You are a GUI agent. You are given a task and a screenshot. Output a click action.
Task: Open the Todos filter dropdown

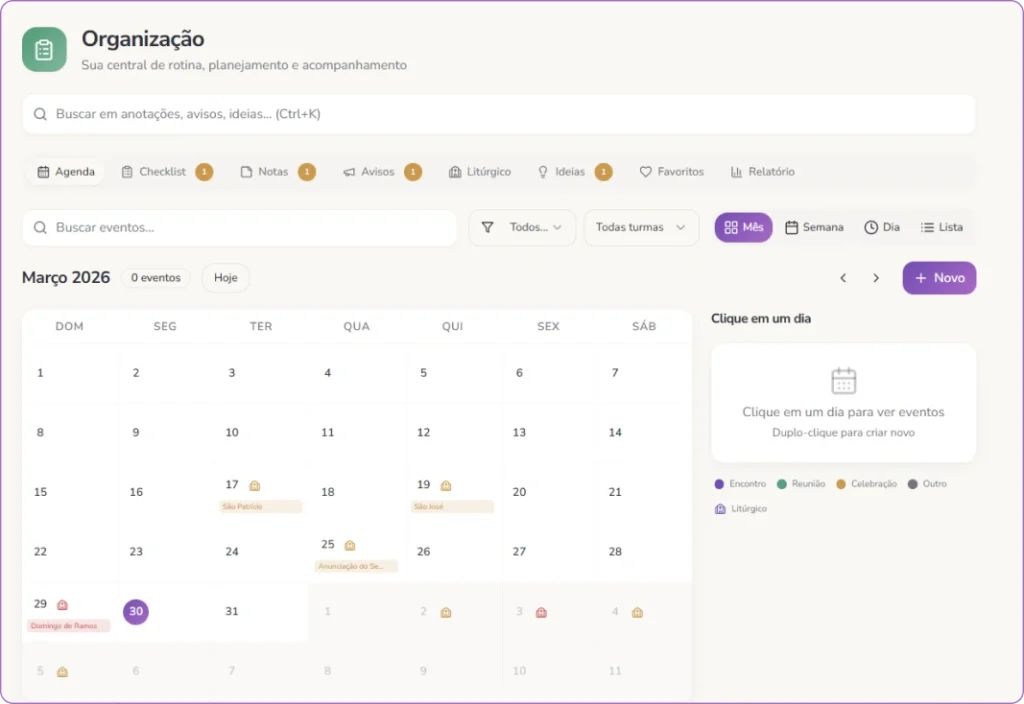pos(522,227)
